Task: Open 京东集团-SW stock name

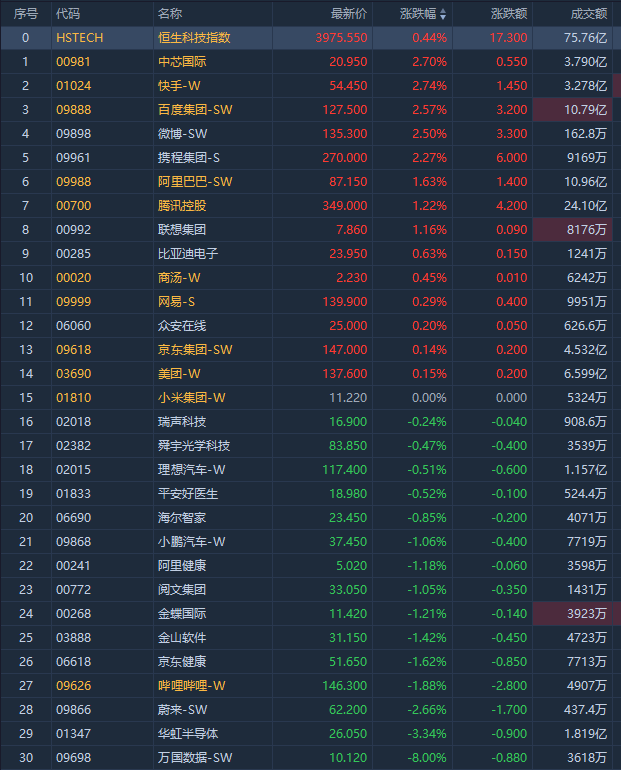Action: coord(195,350)
